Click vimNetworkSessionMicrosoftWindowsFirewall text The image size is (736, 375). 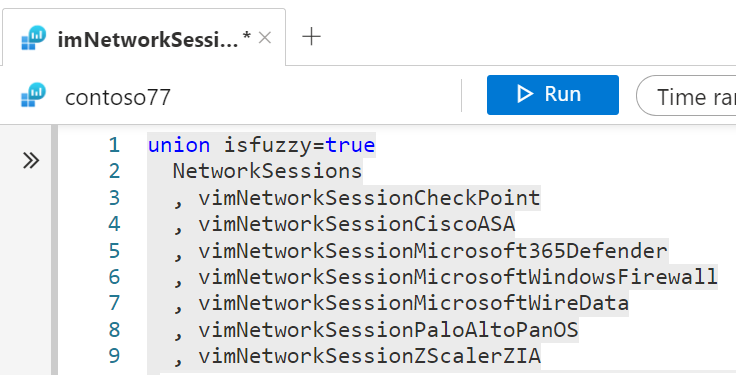[458, 277]
